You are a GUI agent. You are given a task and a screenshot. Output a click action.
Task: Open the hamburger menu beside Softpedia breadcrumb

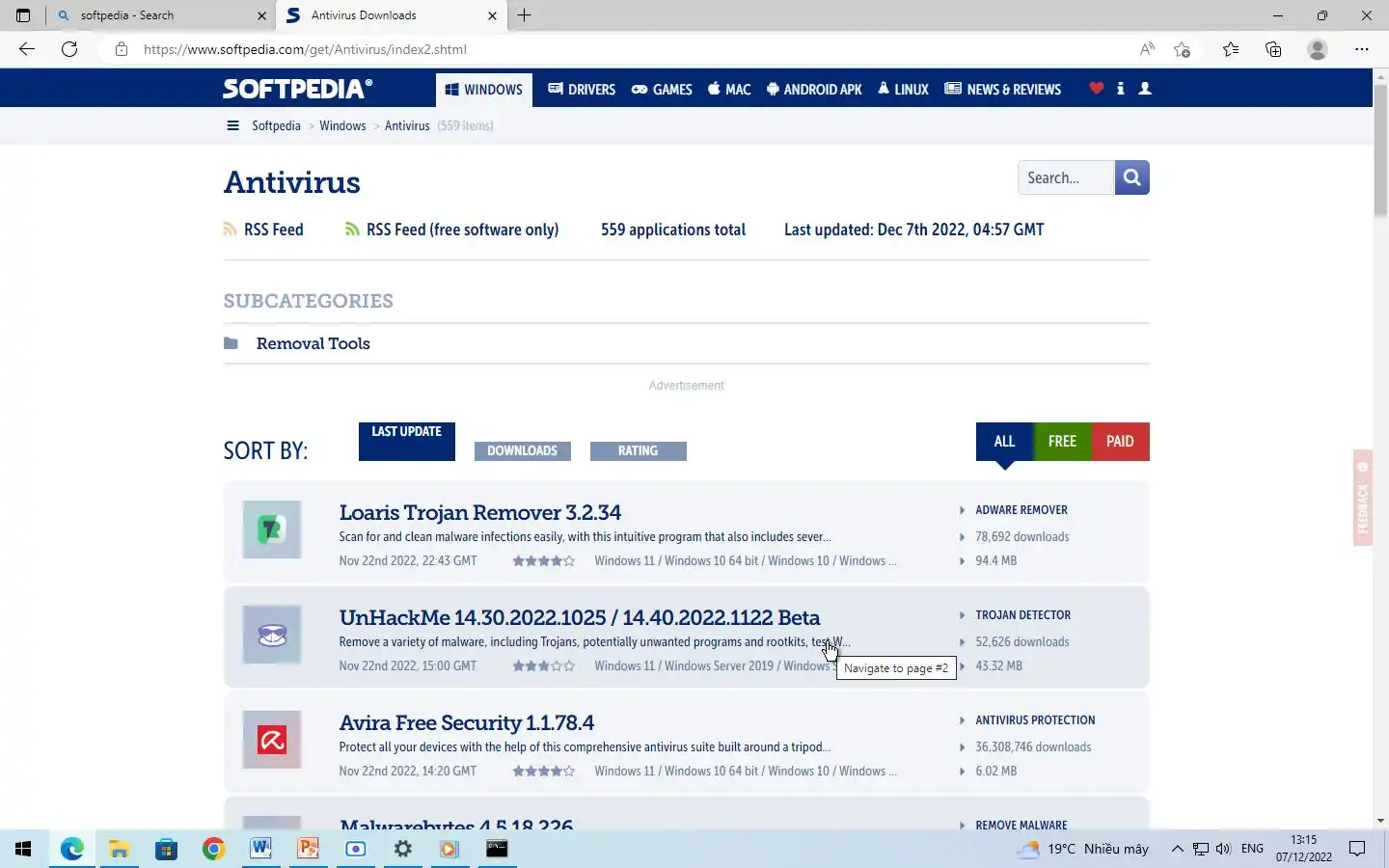[232, 125]
